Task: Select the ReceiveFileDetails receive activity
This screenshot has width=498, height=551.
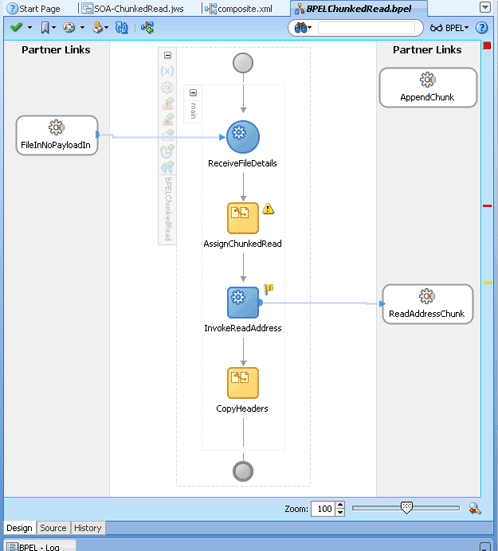Action: 243,137
